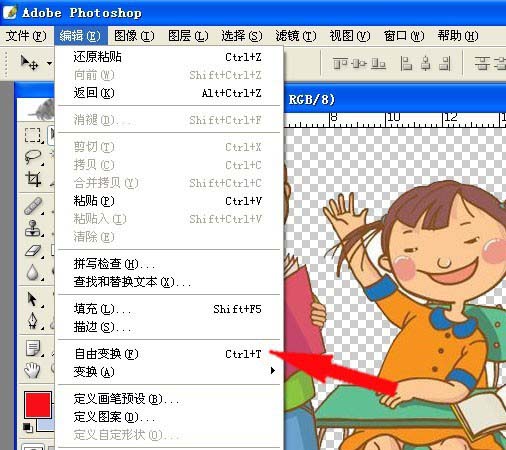Open the 图像(I) menu
506x450 pixels.
(134, 36)
